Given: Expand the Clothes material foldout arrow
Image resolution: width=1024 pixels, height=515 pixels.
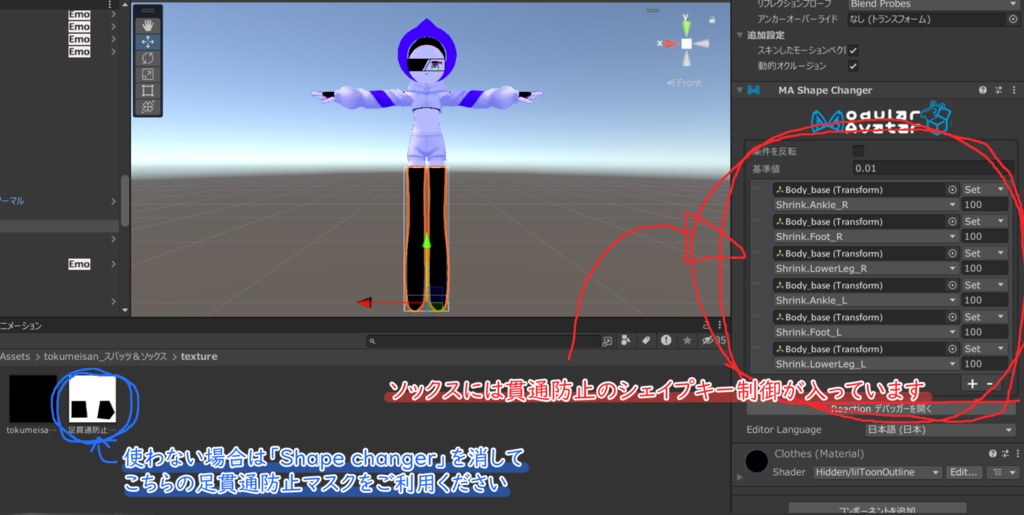Looking at the screenshot, I should click(x=740, y=477).
